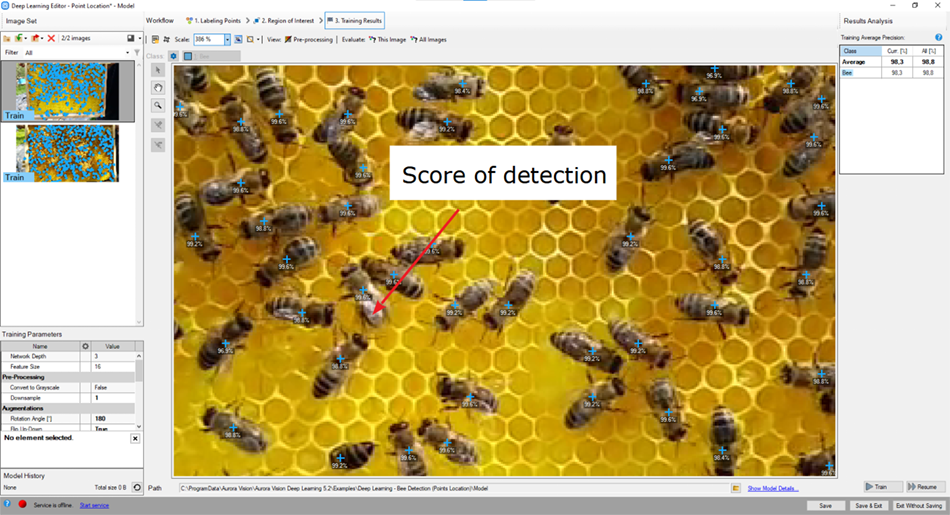Click Start service link
The height and width of the screenshot is (515, 950).
[x=95, y=505]
